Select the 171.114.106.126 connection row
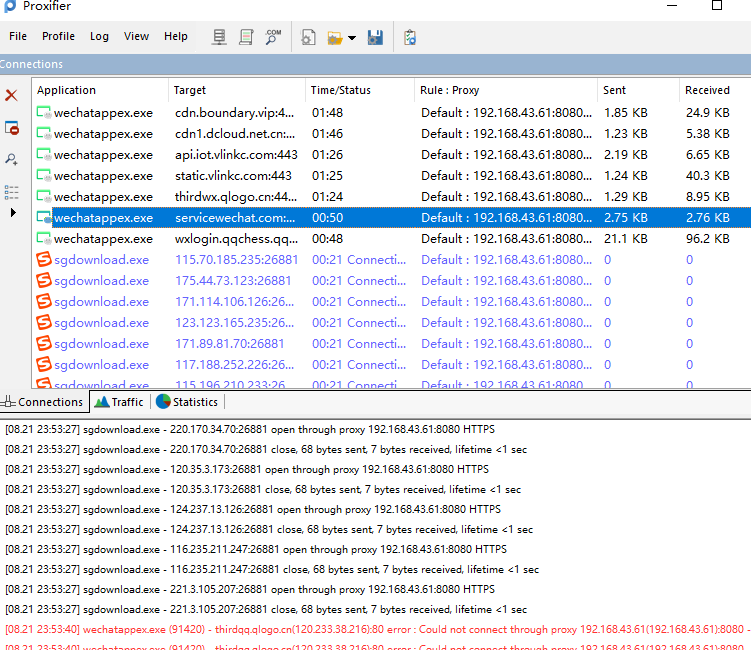 click(392, 302)
